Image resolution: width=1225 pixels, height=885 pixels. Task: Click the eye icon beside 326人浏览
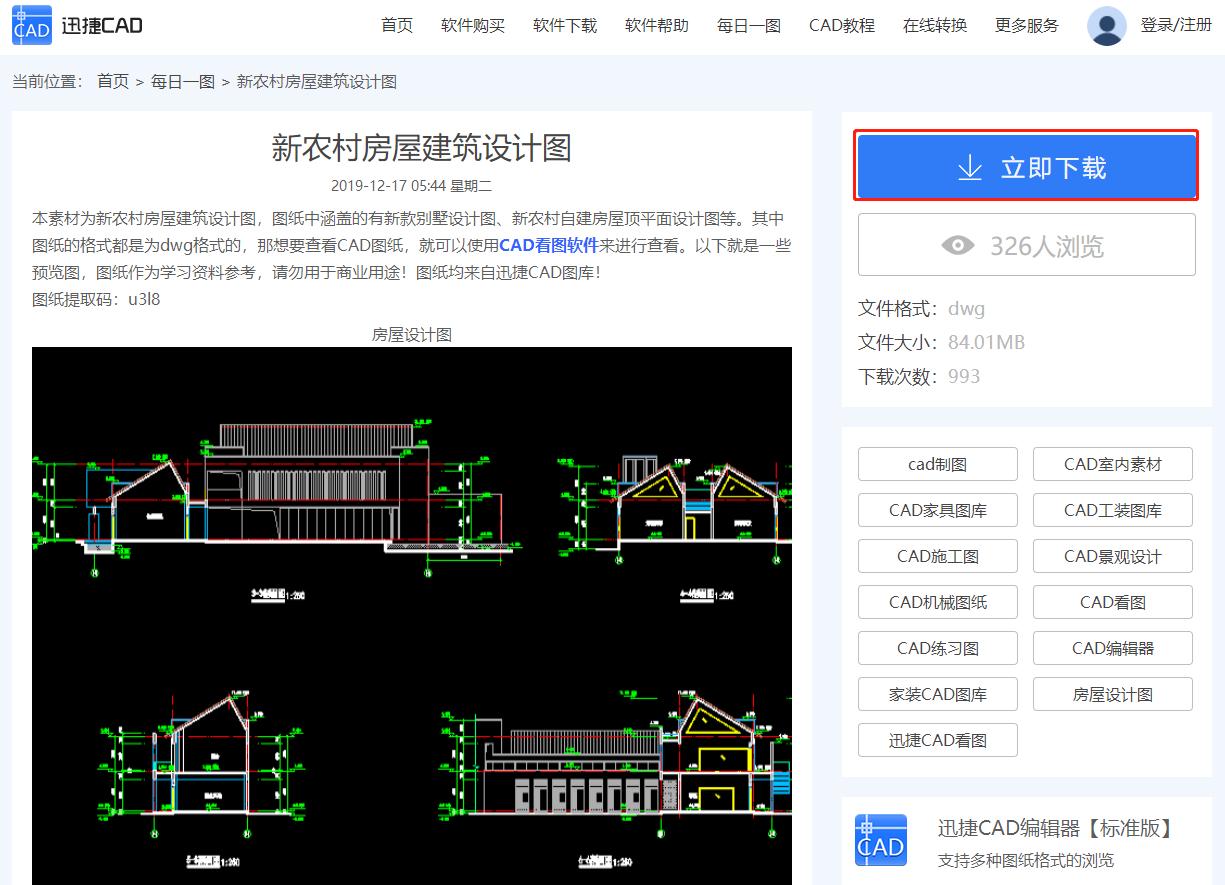959,245
